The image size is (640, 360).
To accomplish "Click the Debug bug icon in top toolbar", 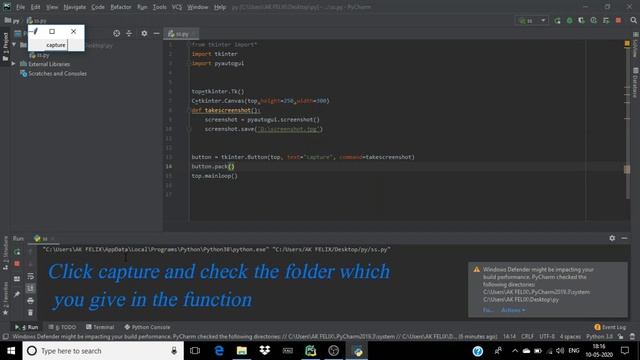I will click(x=569, y=20).
